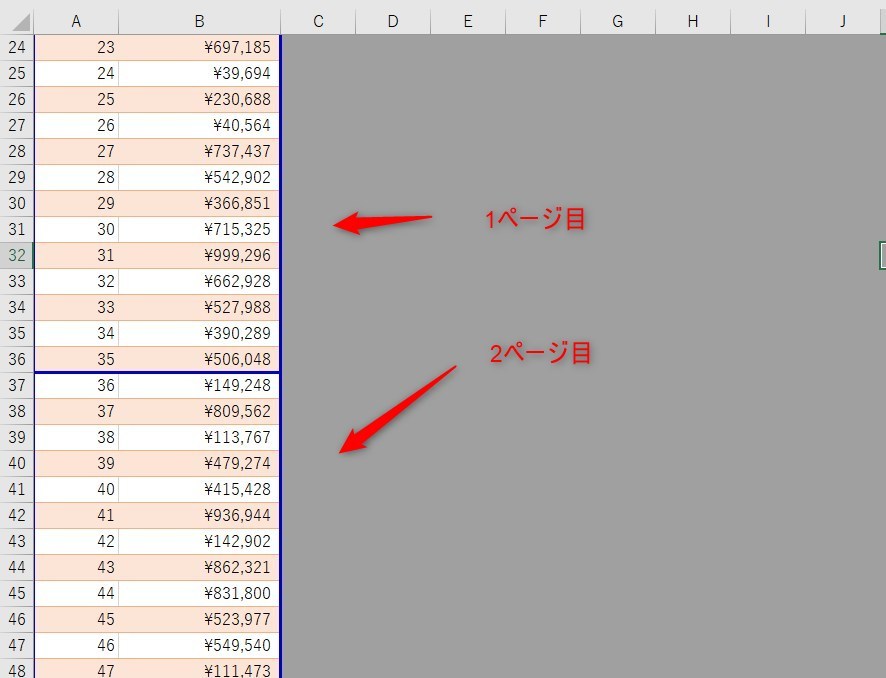Image resolution: width=886 pixels, height=678 pixels.
Task: Click cell containing ¥113,767
Action: pos(199,437)
